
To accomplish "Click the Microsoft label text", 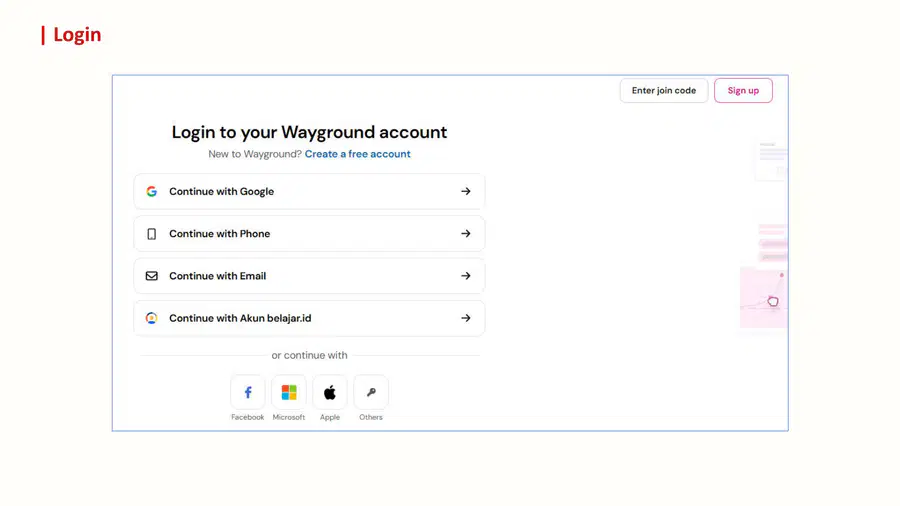I will pyautogui.click(x=289, y=417).
